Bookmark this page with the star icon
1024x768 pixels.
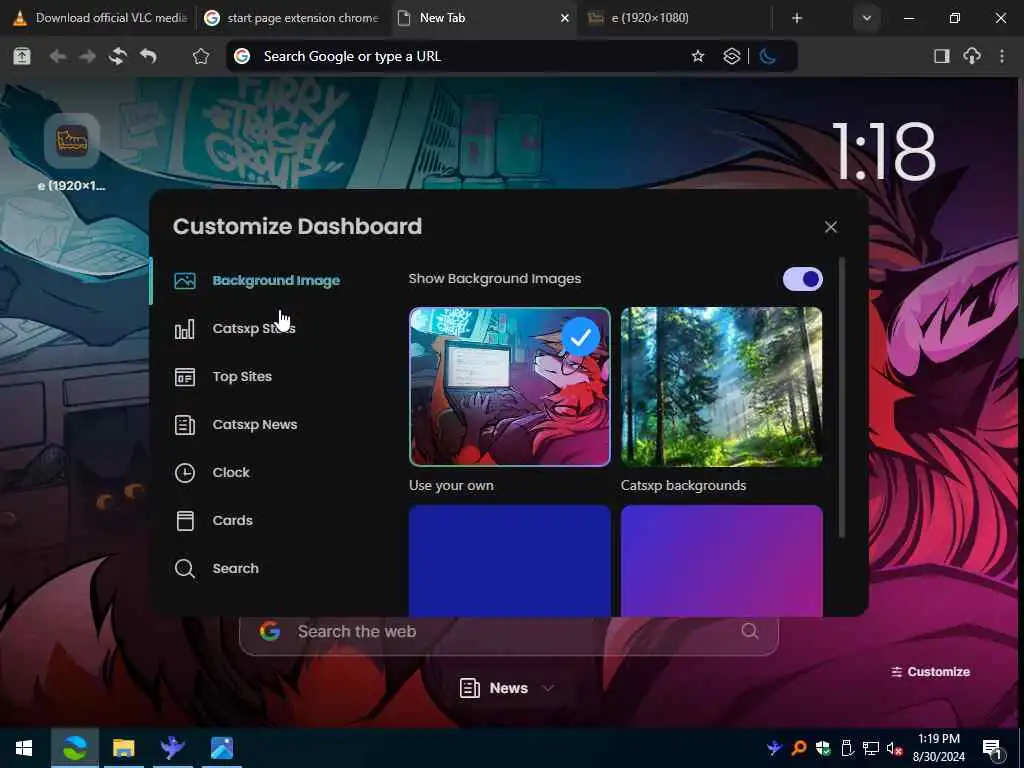[x=698, y=56]
